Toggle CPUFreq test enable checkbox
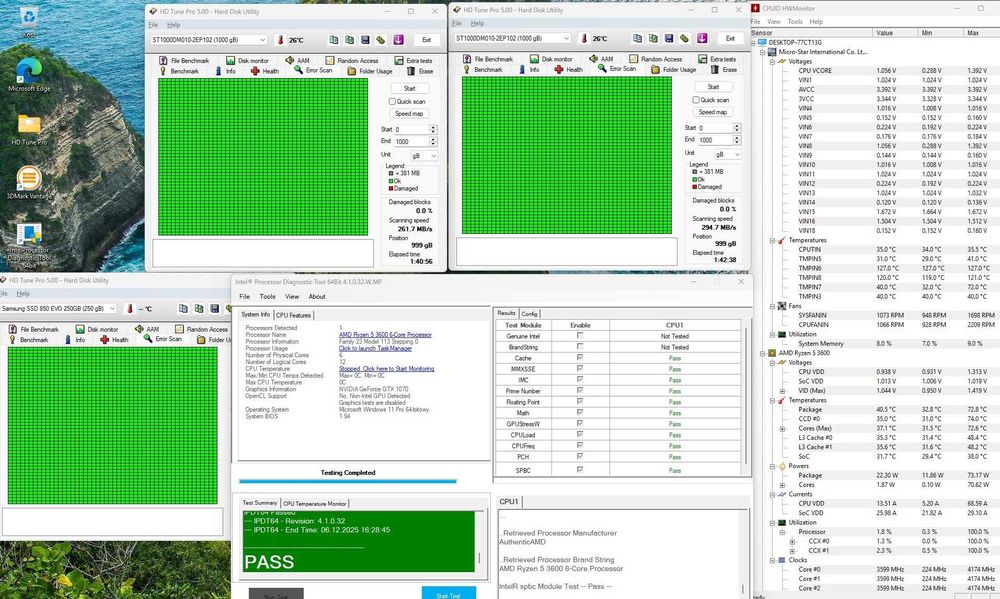 click(x=580, y=445)
